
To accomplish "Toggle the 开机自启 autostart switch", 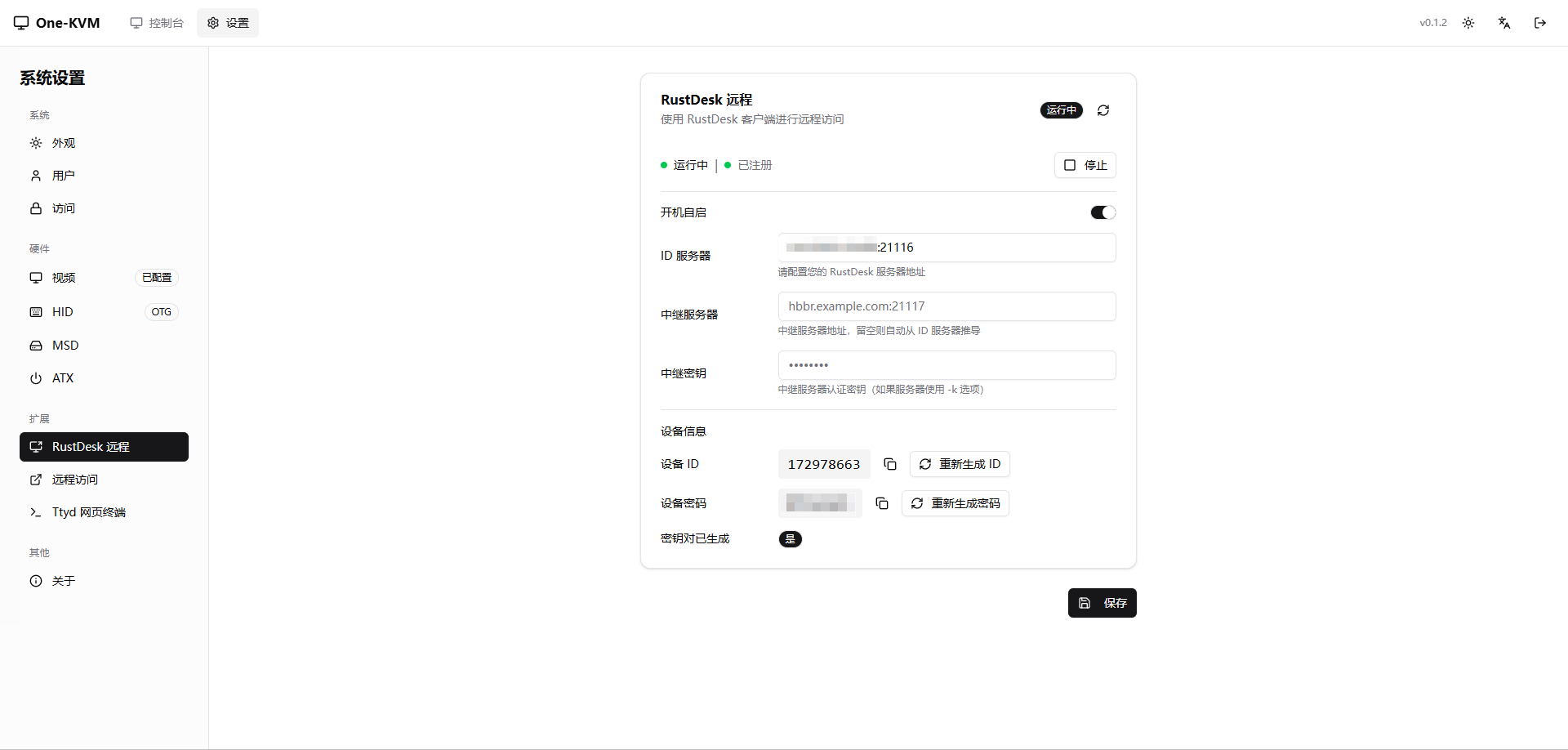I will [x=1102, y=212].
